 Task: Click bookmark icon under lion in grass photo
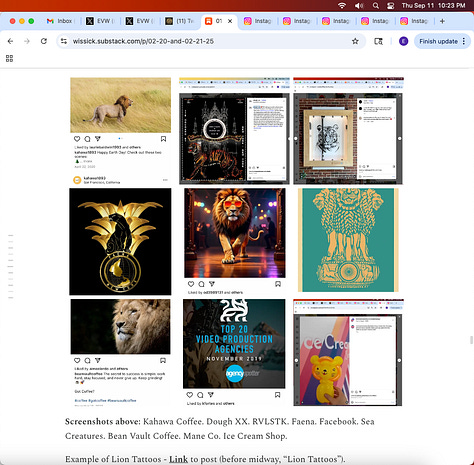point(163,139)
